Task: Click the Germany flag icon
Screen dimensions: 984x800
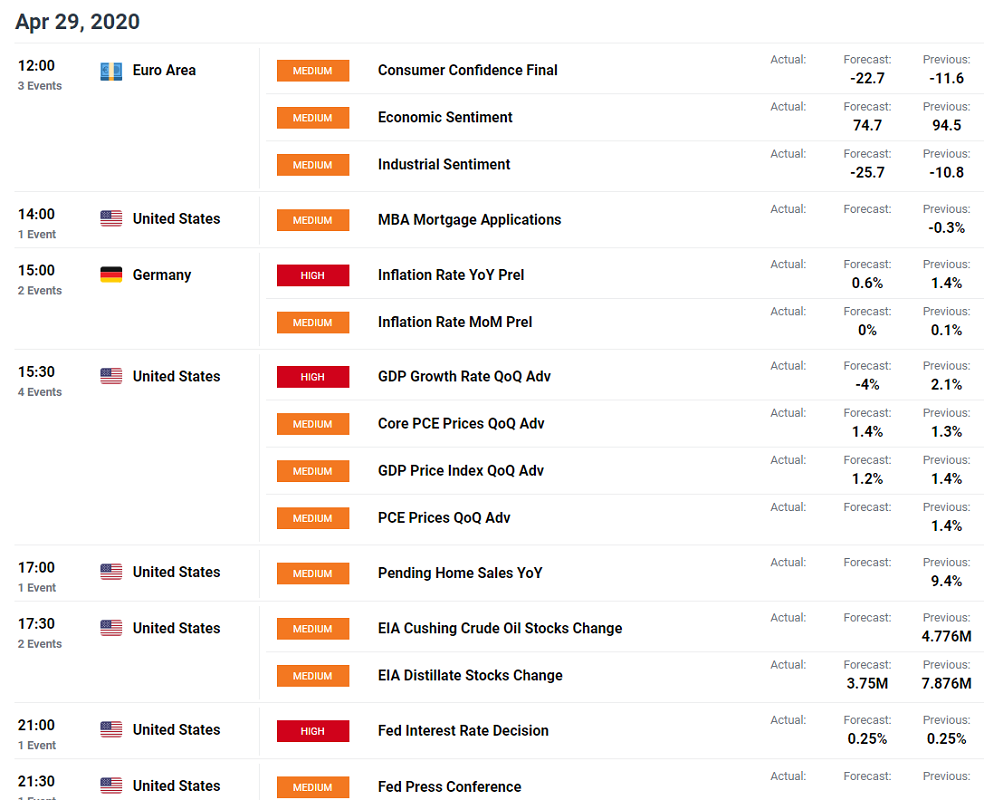Action: coord(111,275)
